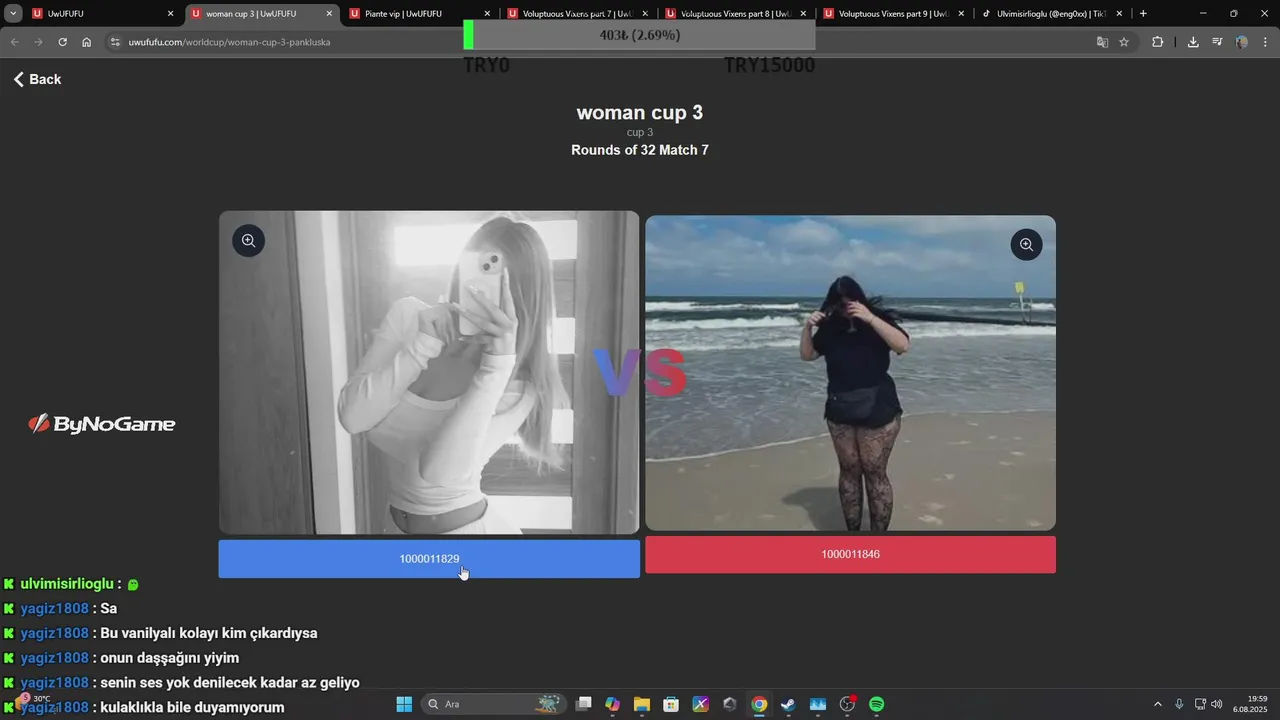Open Spotify from taskbar
The height and width of the screenshot is (720, 1280).
pyautogui.click(x=877, y=704)
